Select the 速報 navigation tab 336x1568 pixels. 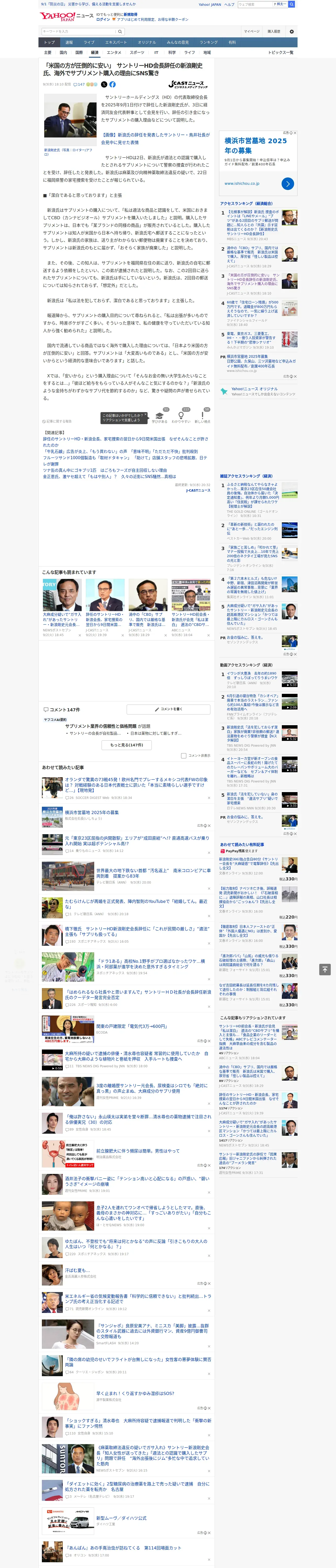click(x=69, y=43)
